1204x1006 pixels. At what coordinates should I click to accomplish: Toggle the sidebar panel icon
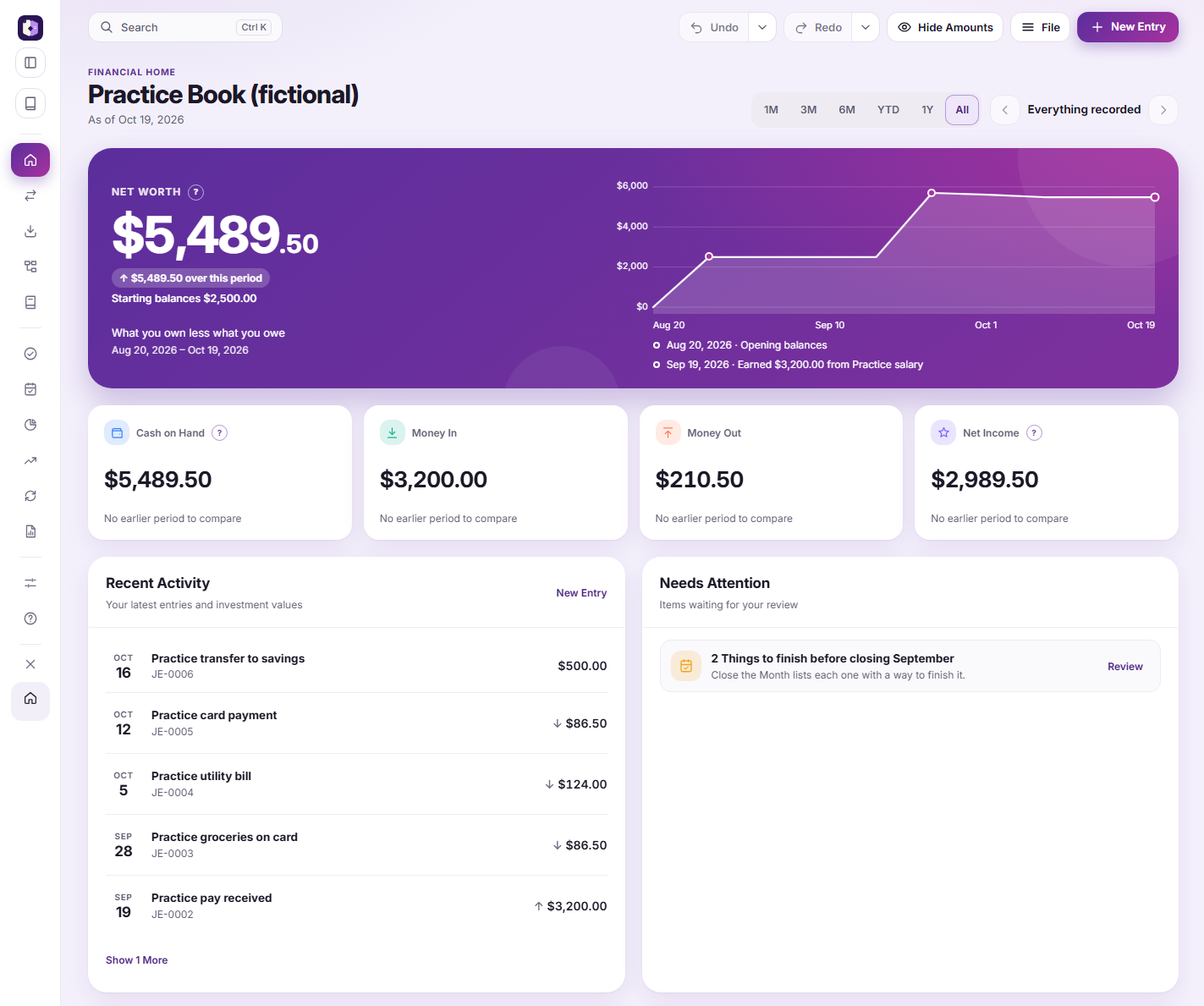(x=30, y=63)
